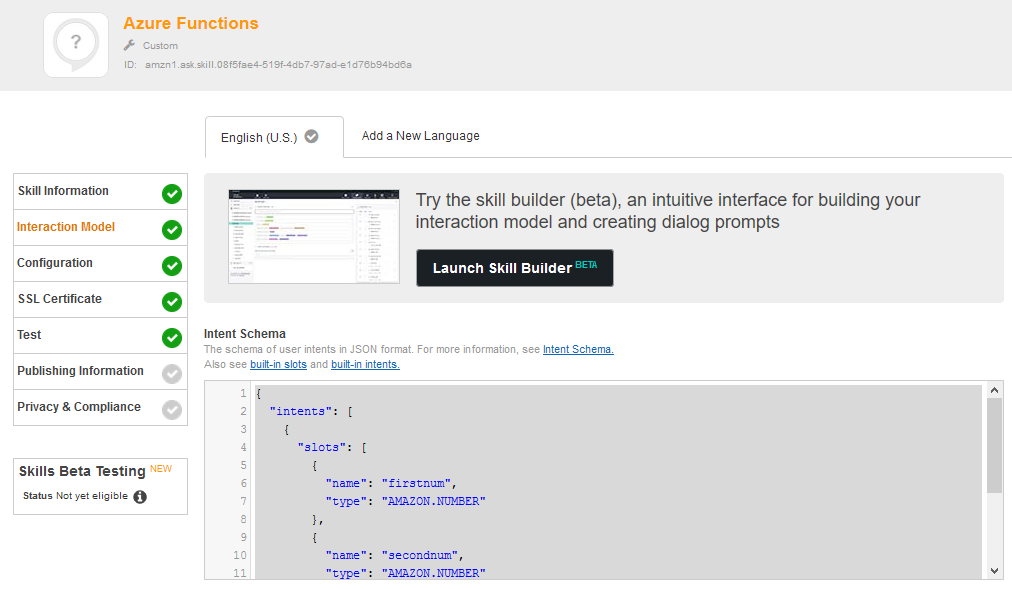
Task: Click the green checkmark next to Test
Action: pos(172,337)
